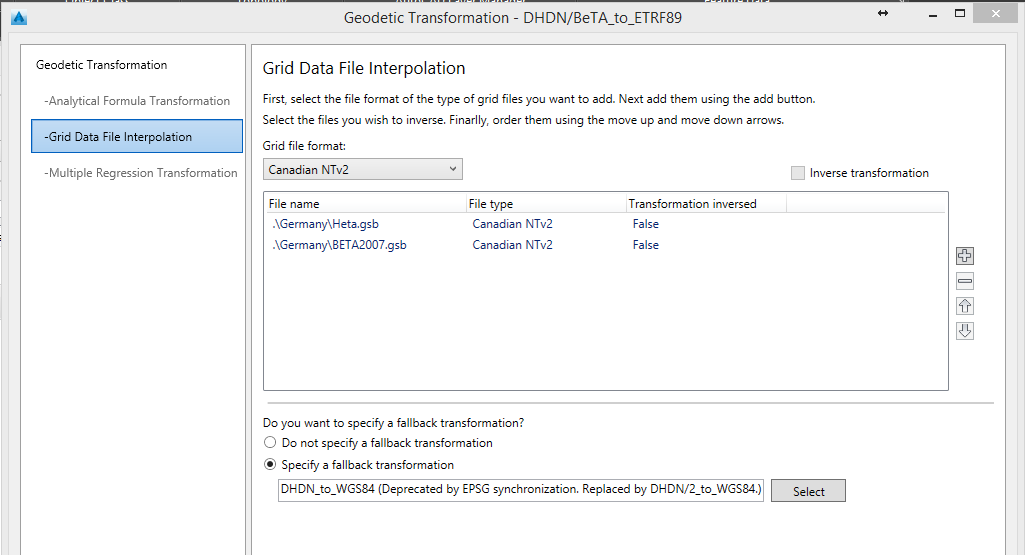Select 'Specify a fallback transformation' radio

point(270,464)
